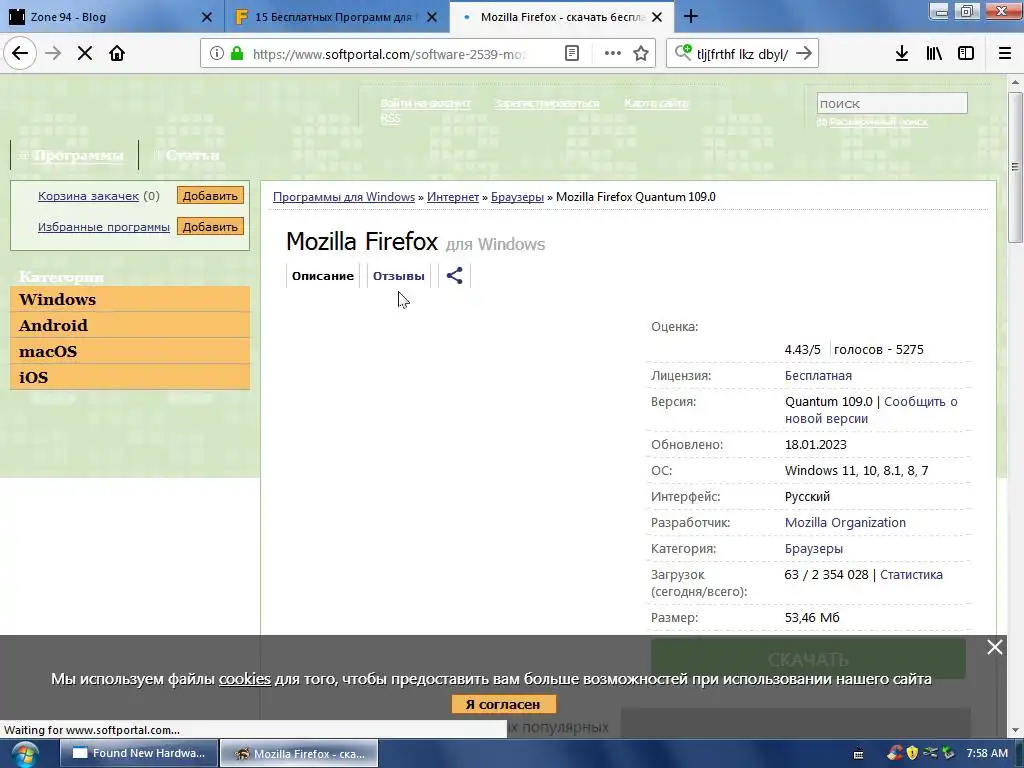
Task: Follow the Интернет breadcrumb link
Action: click(453, 197)
